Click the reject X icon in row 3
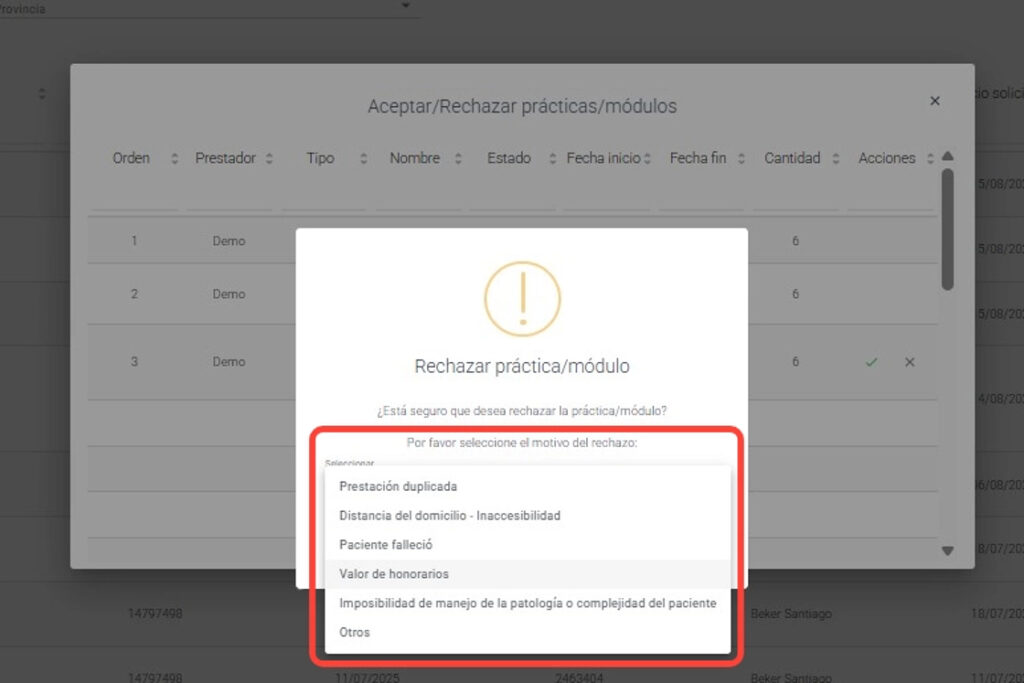 [909, 362]
